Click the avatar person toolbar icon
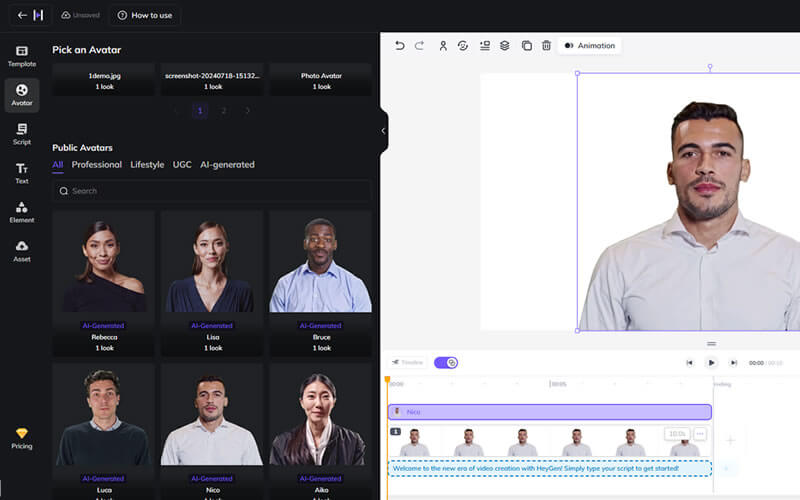Viewport: 800px width, 500px height. [443, 45]
